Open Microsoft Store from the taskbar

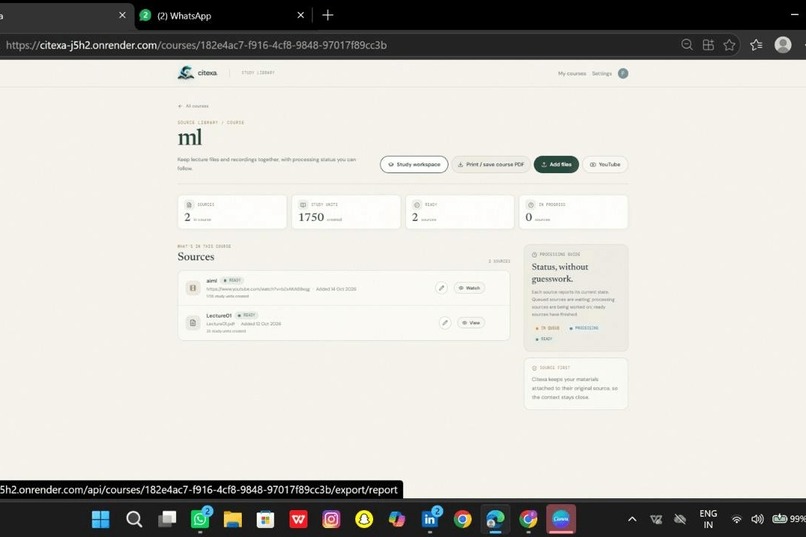tap(265, 519)
